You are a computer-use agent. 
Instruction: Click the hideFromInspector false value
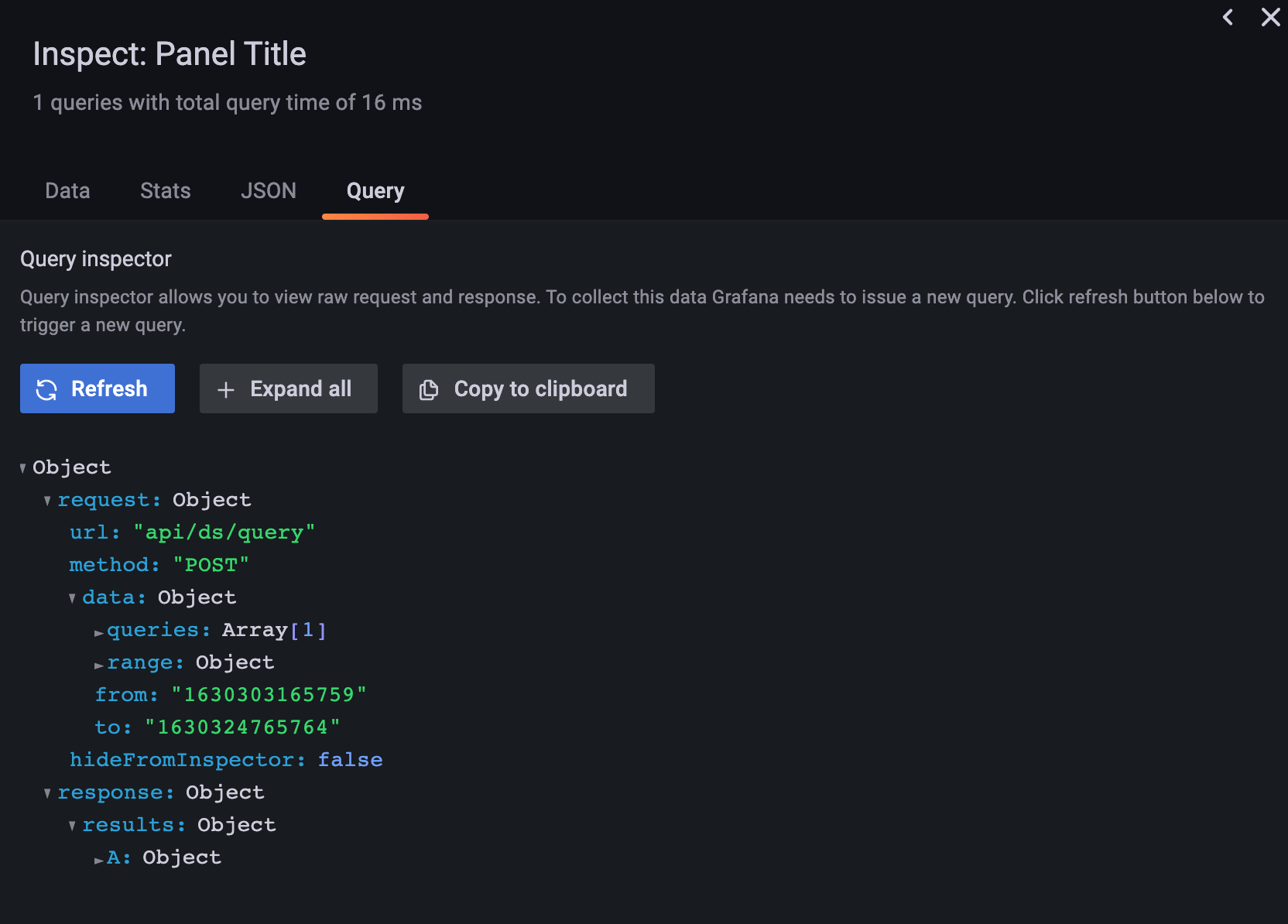[x=351, y=759]
